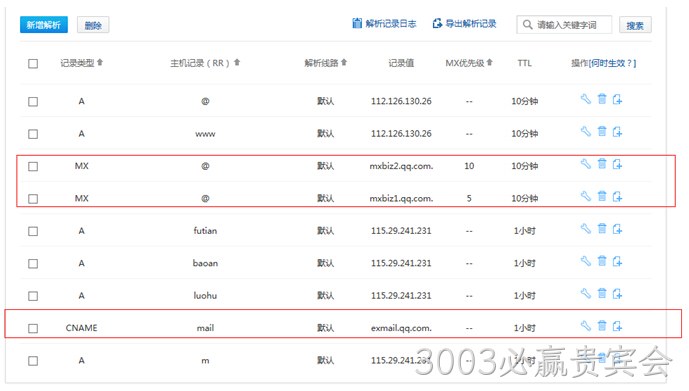Click the page-plus icon in the mxbiz1.qq.com row
The height and width of the screenshot is (391, 689).
(617, 196)
